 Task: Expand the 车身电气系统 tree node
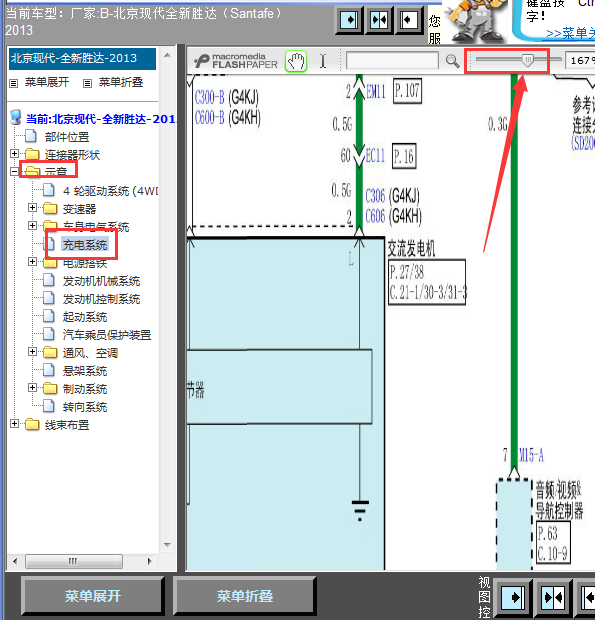[x=32, y=225]
